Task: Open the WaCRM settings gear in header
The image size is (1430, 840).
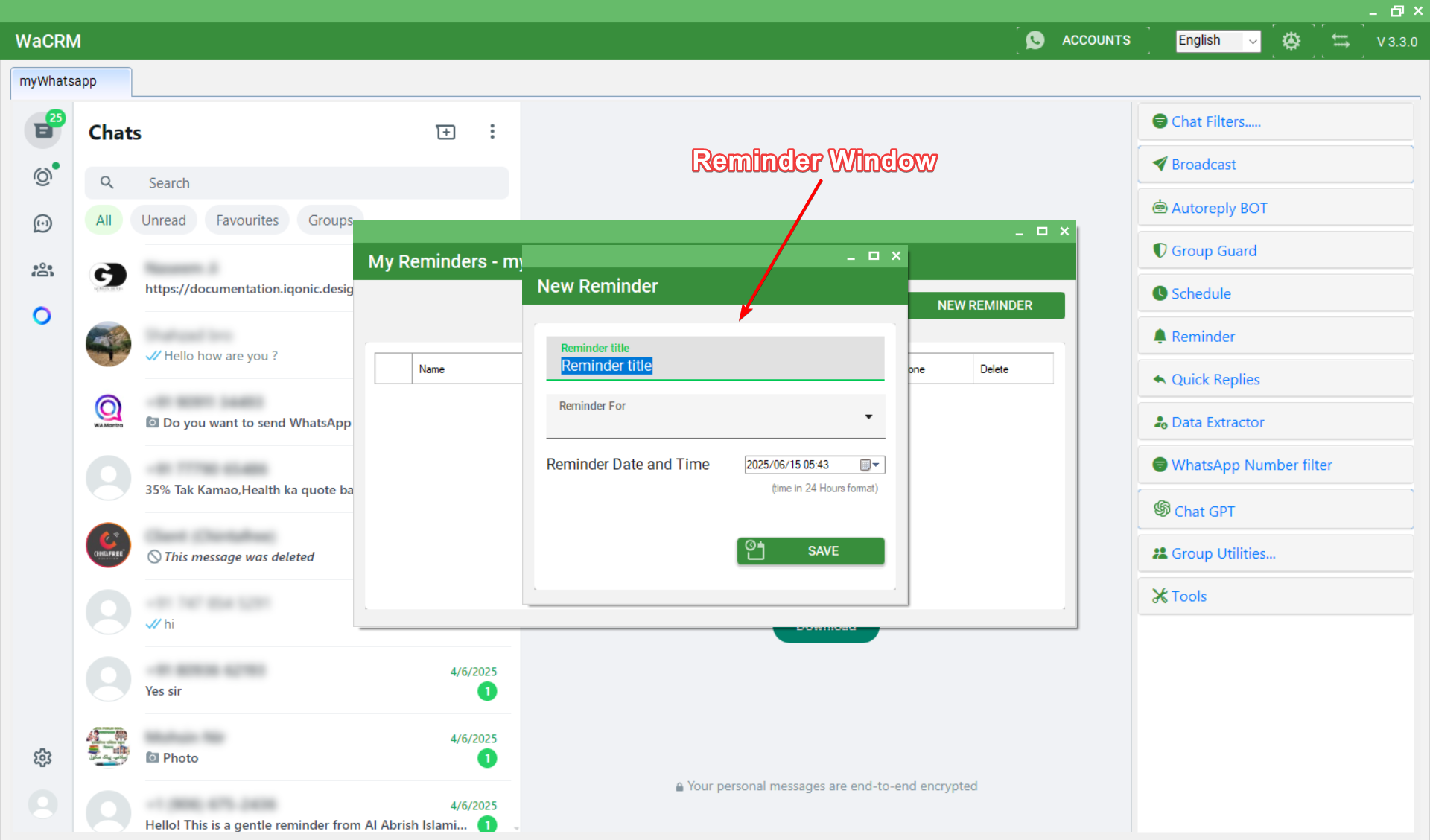Action: click(1291, 41)
